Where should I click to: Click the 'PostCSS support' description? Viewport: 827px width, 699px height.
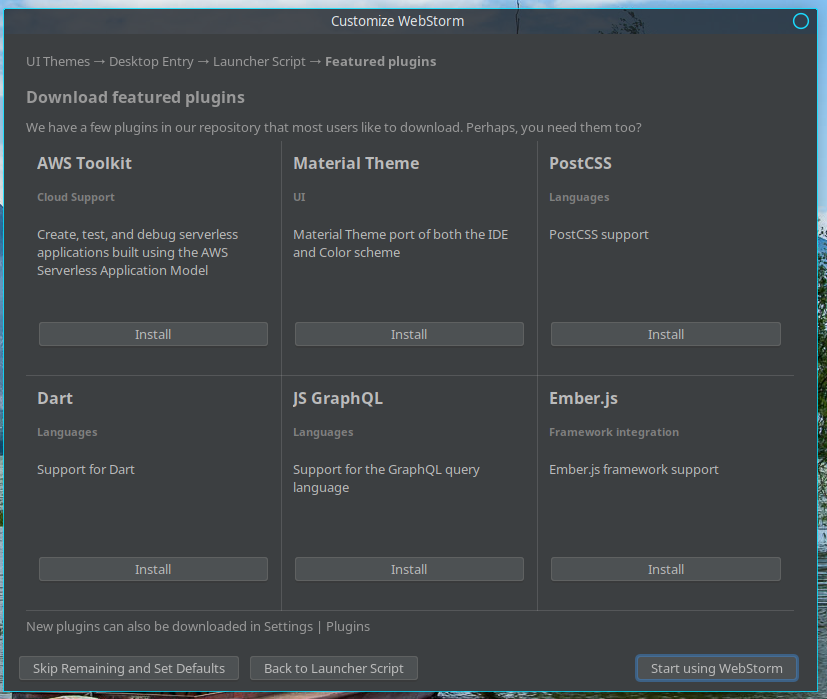(599, 235)
